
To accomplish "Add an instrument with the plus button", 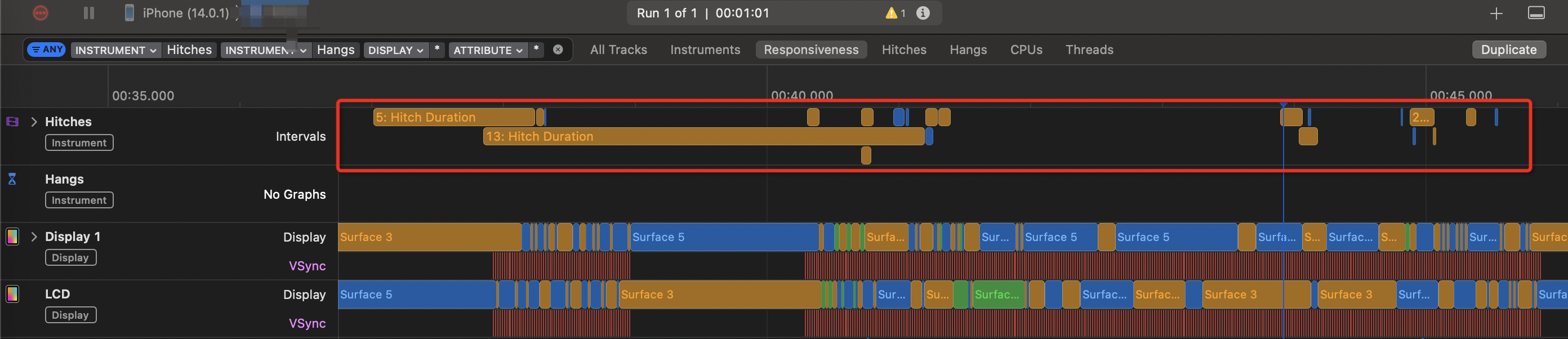I will pyautogui.click(x=1496, y=14).
